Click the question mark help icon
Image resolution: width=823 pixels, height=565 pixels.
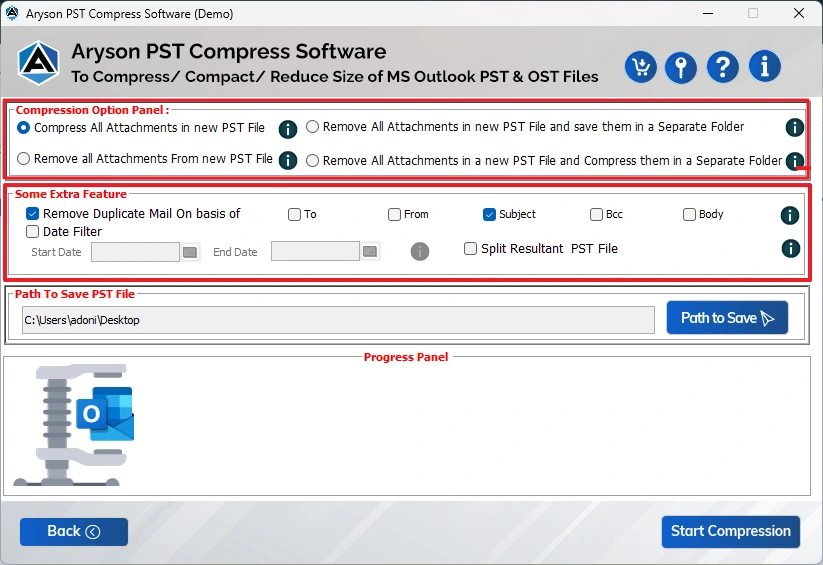pos(722,67)
